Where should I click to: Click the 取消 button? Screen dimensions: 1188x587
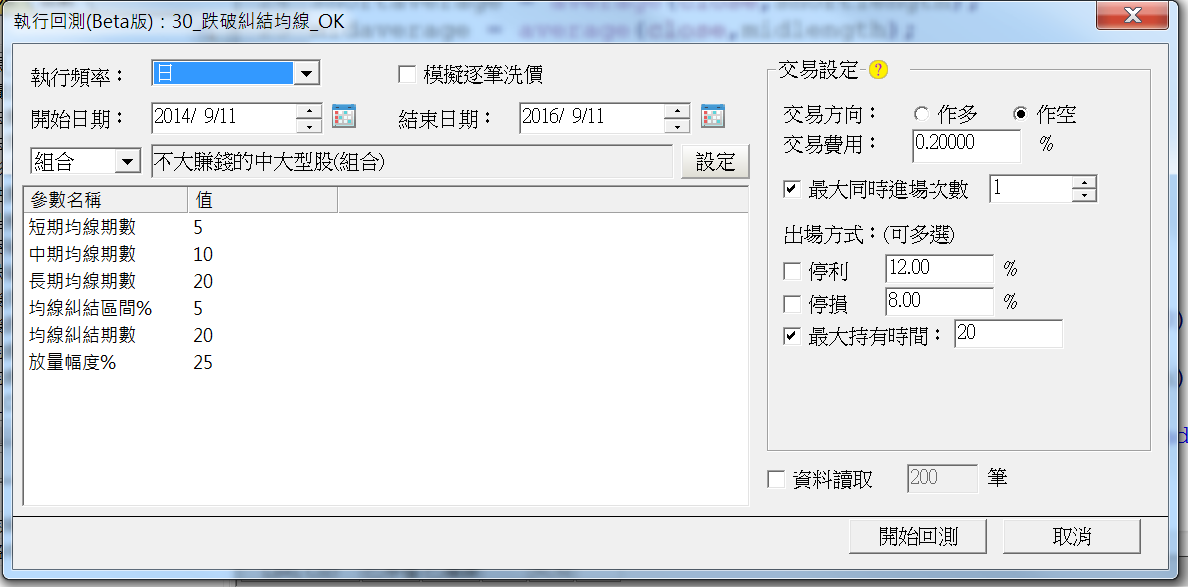pos(1071,536)
